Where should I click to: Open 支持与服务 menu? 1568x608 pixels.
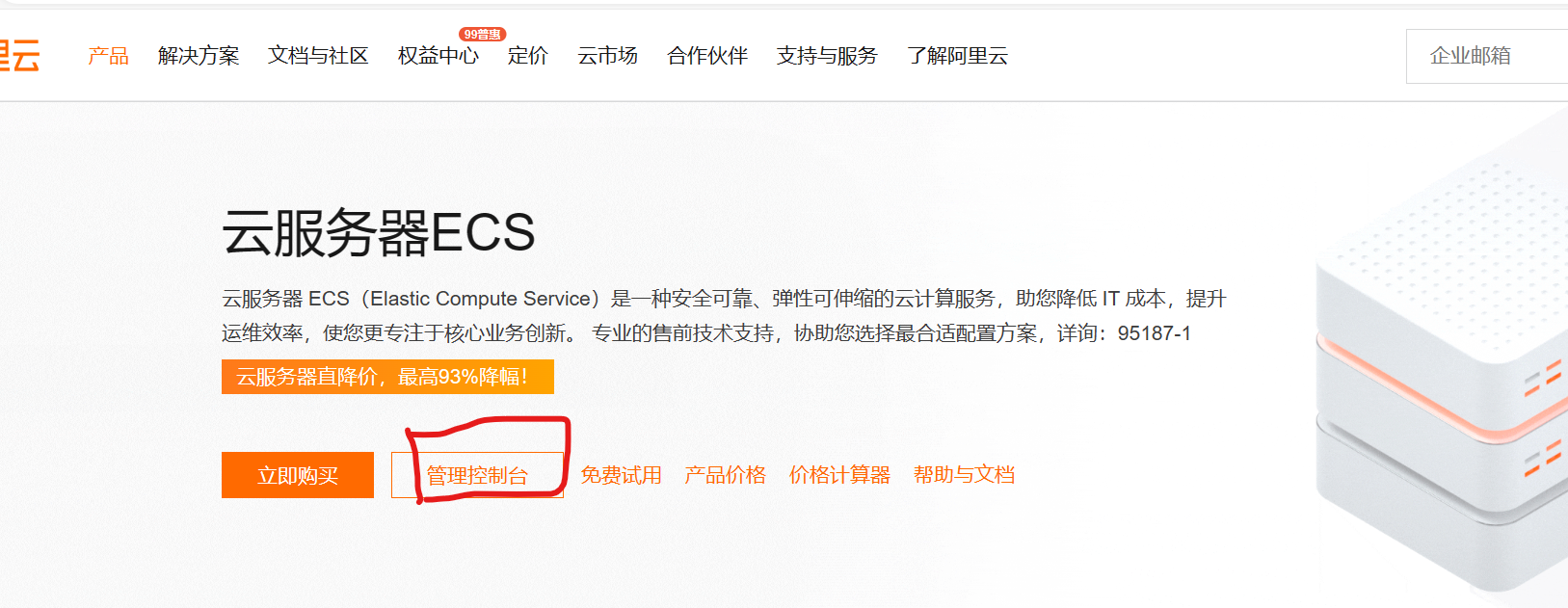(x=827, y=56)
